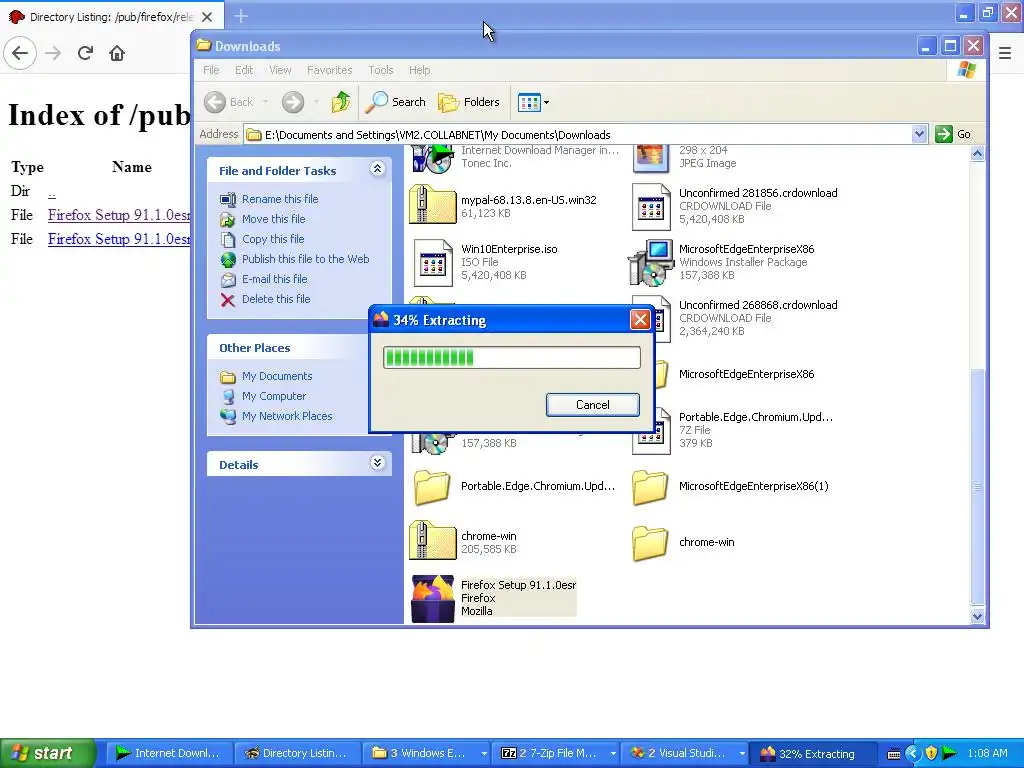This screenshot has height=768, width=1024.
Task: Open My Network Places link
Action: point(287,416)
